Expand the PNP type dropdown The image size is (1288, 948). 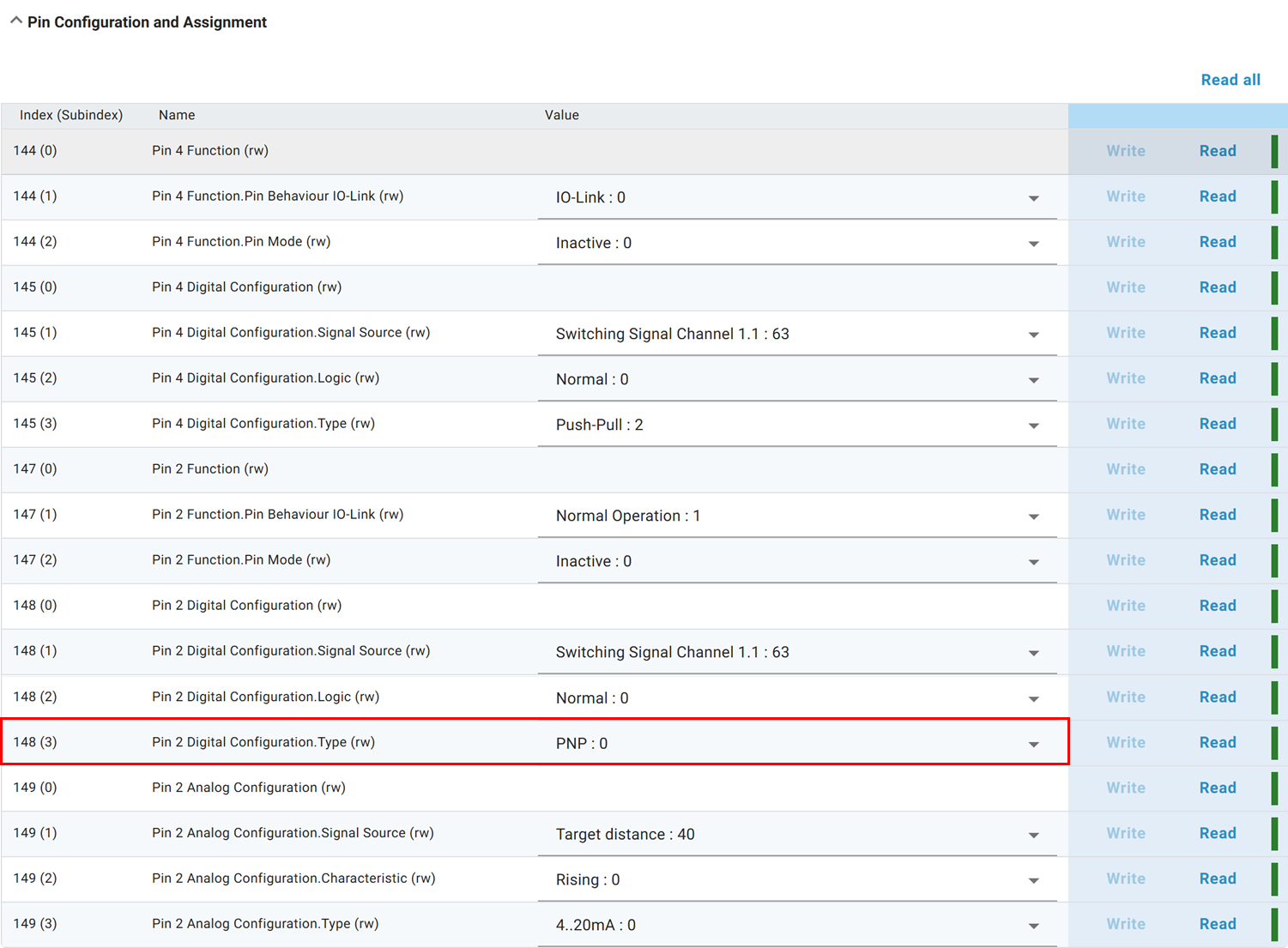point(1033,744)
